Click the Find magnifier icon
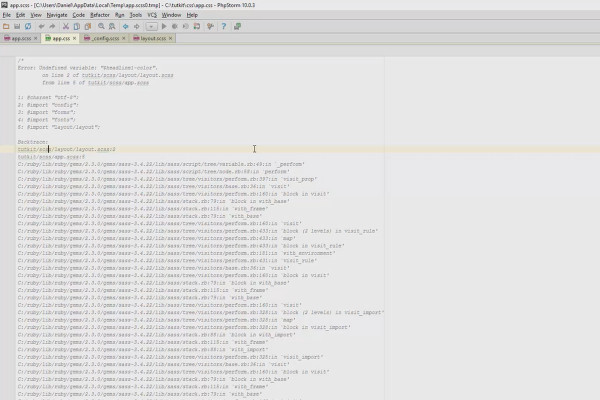Screen dimensions: 600x400 (x=101, y=26)
